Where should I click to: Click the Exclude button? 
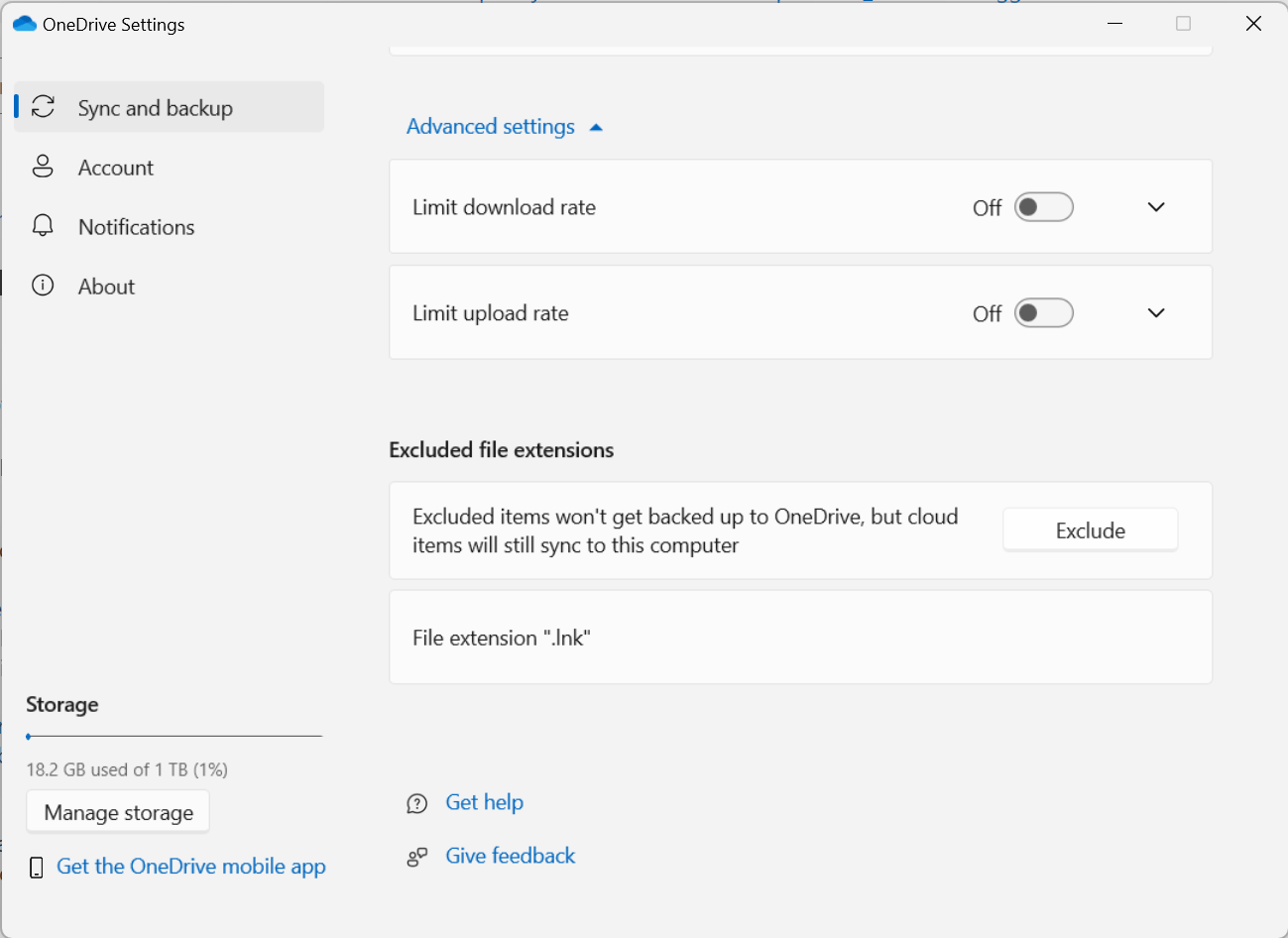1090,529
